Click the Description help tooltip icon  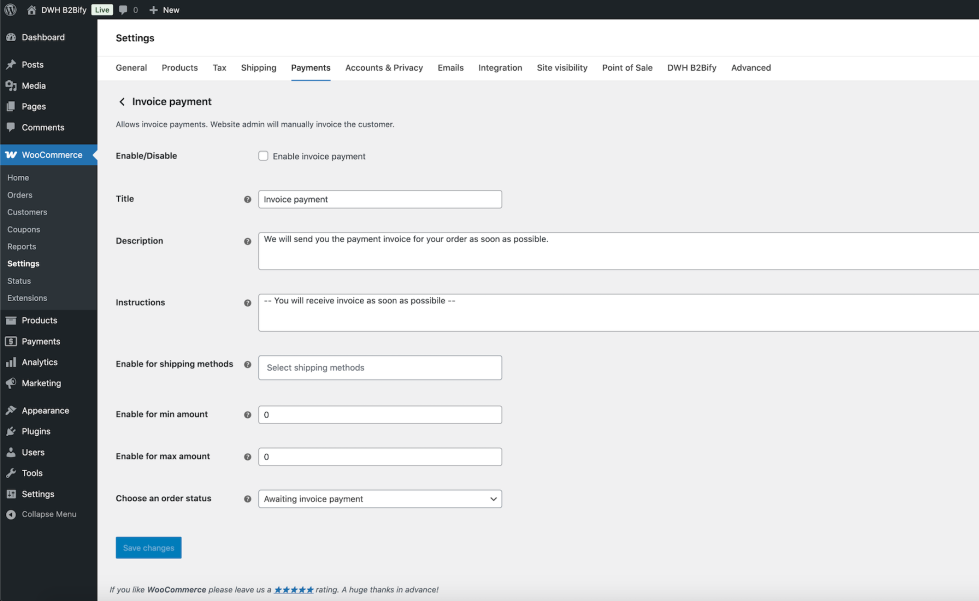pos(248,242)
